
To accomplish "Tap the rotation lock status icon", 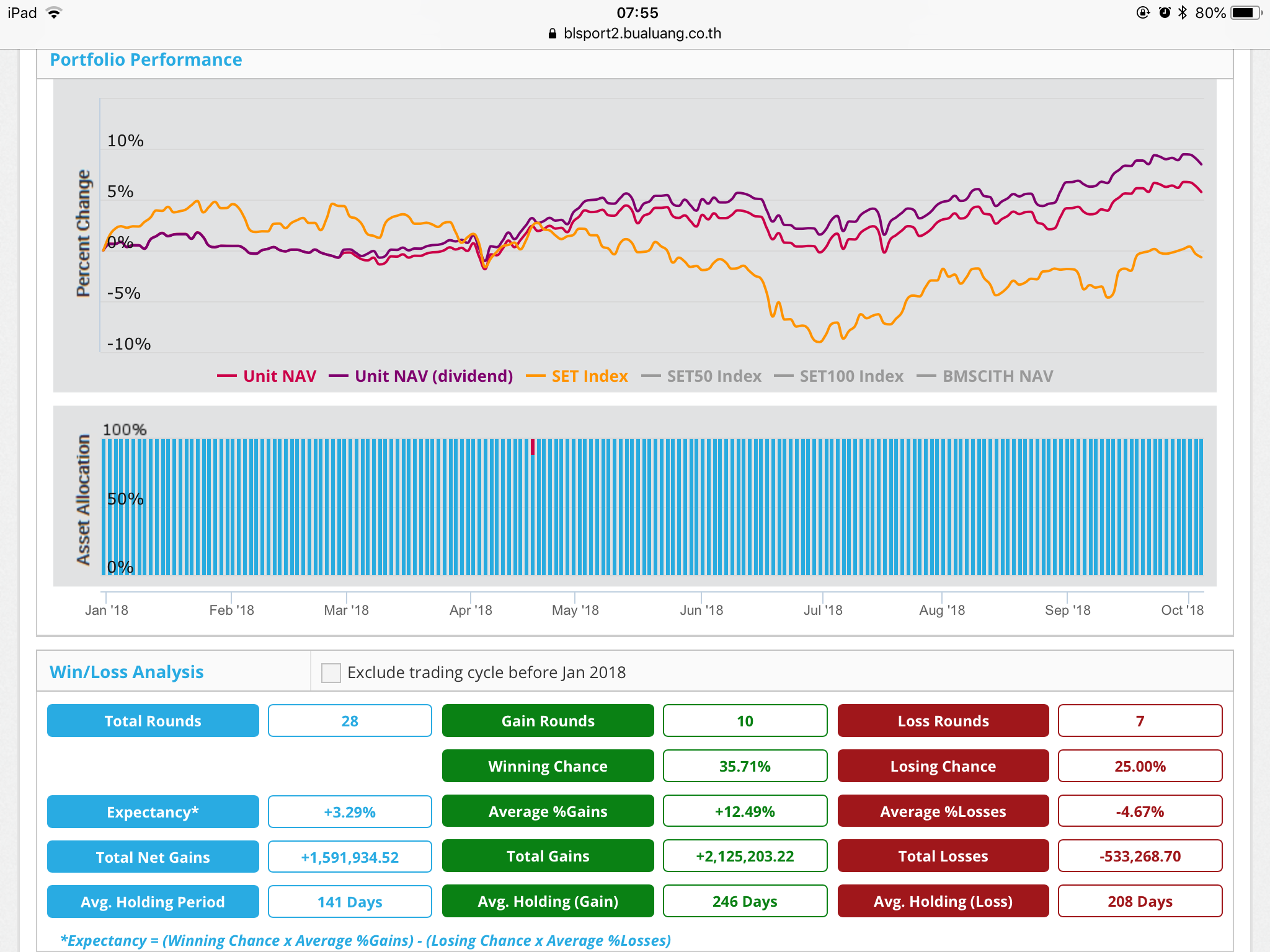I will tap(1143, 13).
